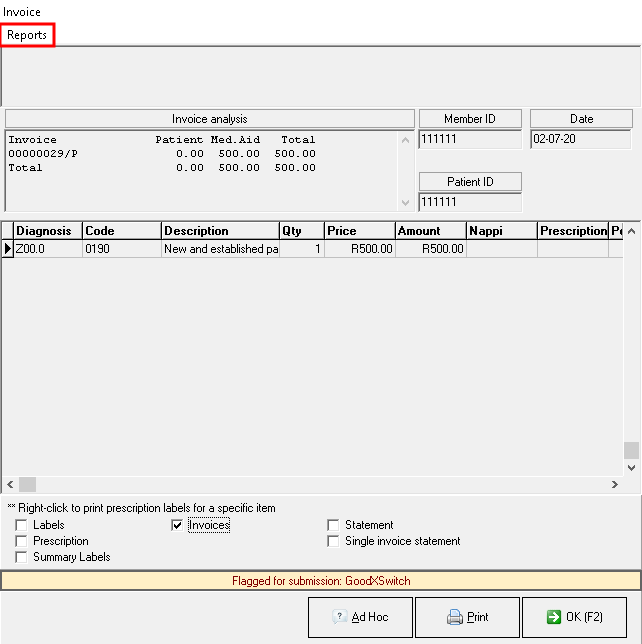The width and height of the screenshot is (642, 644).
Task: Tick the Statement checkbox
Action: (x=334, y=525)
